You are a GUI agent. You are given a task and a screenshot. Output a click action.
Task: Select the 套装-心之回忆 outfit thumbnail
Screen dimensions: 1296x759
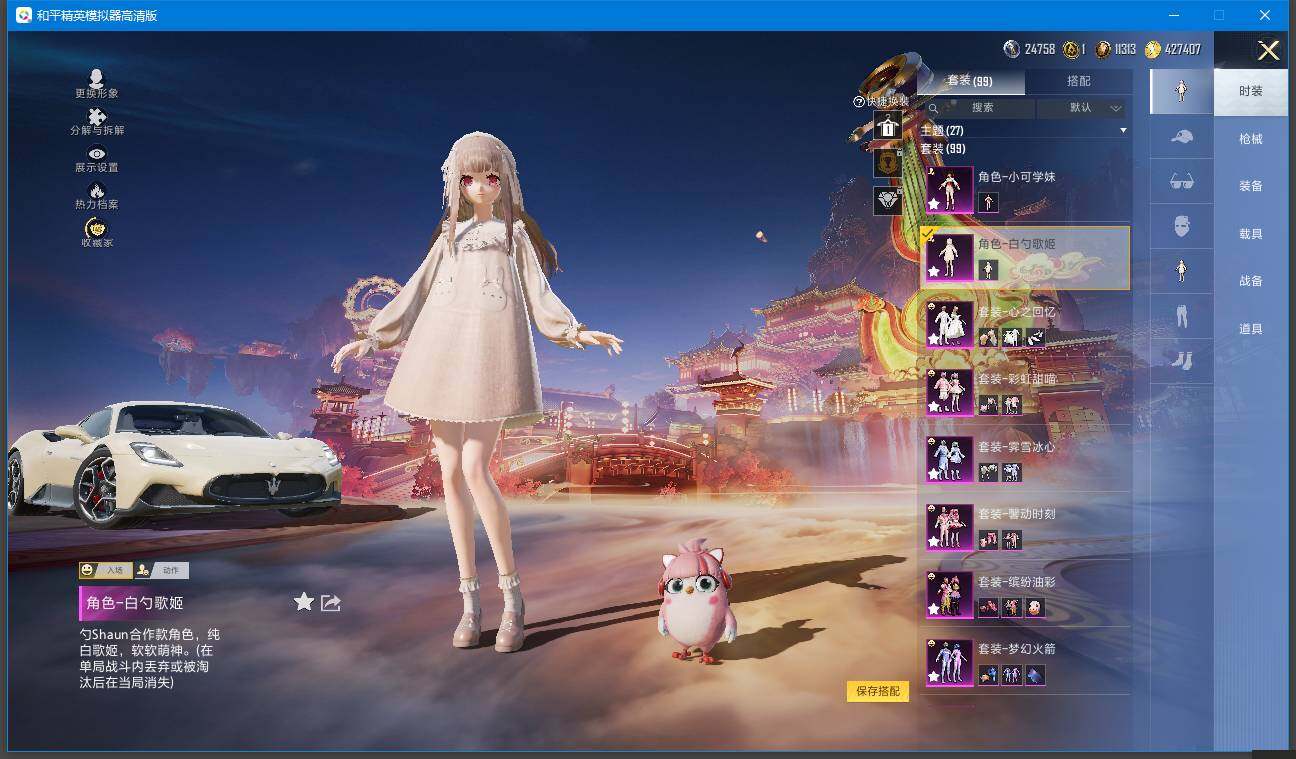point(949,325)
